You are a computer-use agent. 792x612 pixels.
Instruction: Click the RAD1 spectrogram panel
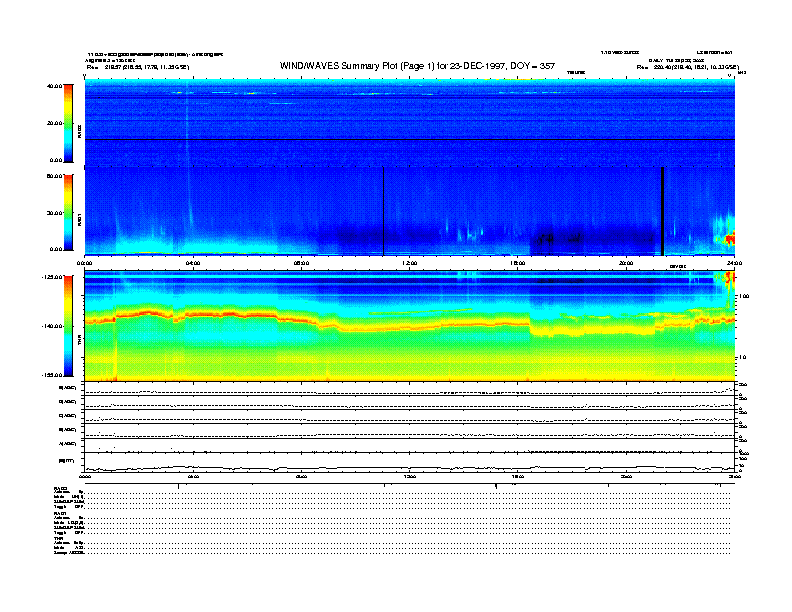[x=410, y=211]
